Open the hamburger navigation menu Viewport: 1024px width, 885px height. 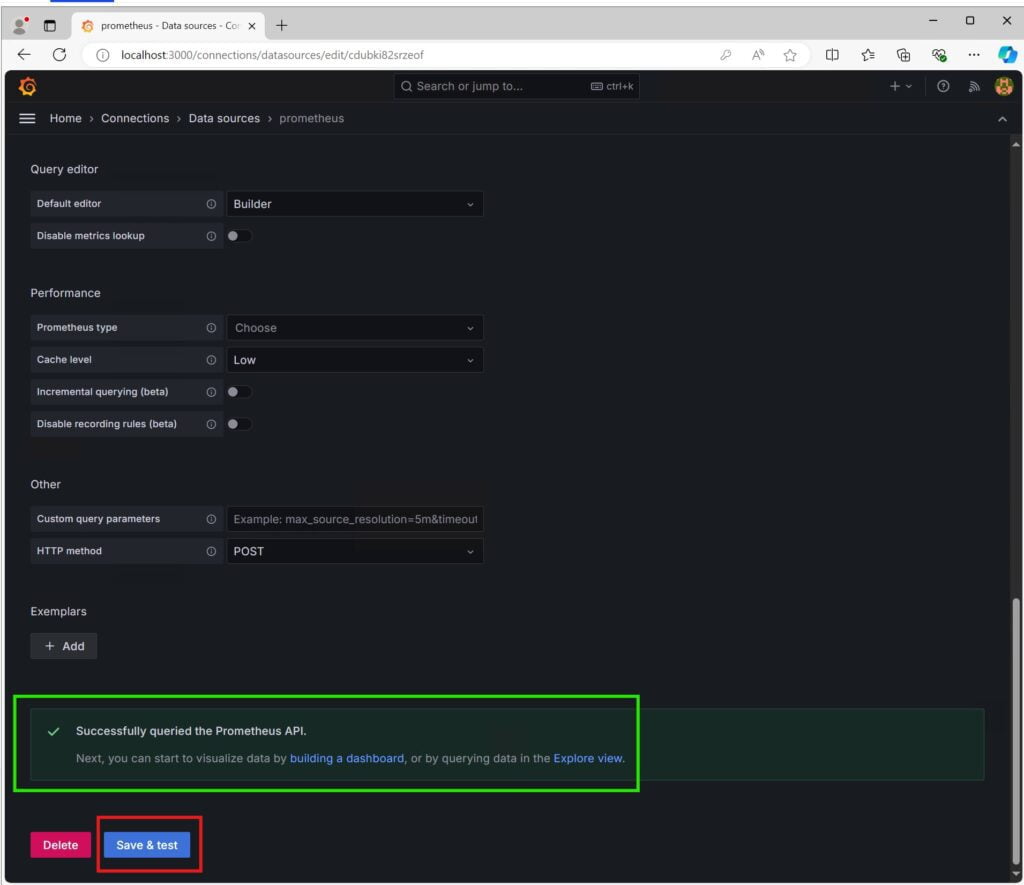click(x=28, y=118)
